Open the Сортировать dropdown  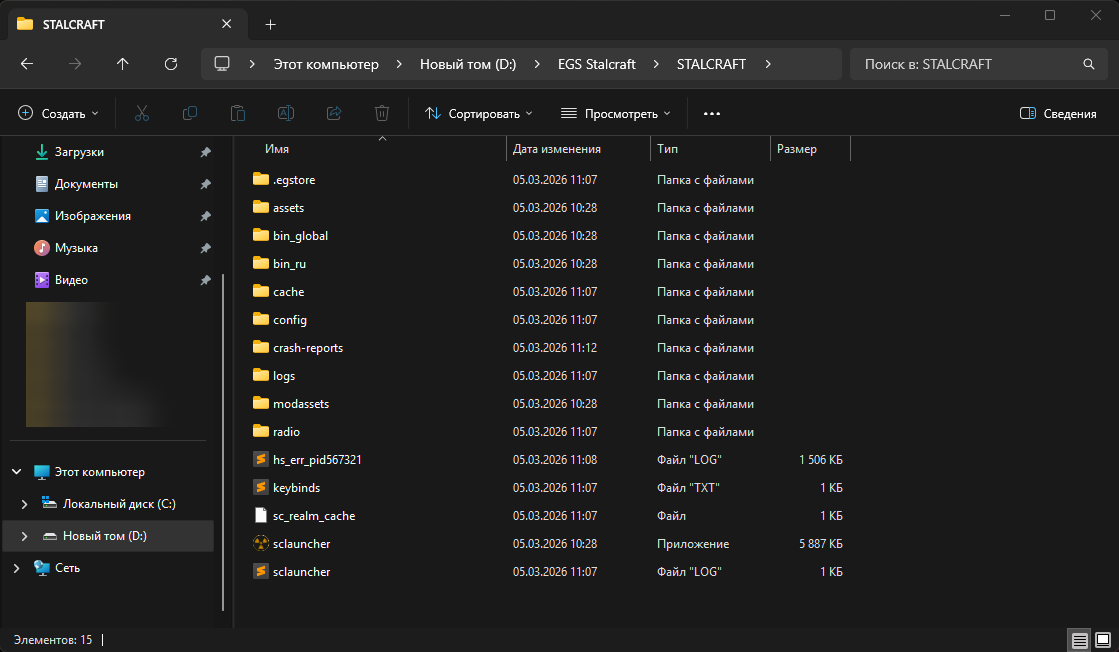click(479, 114)
